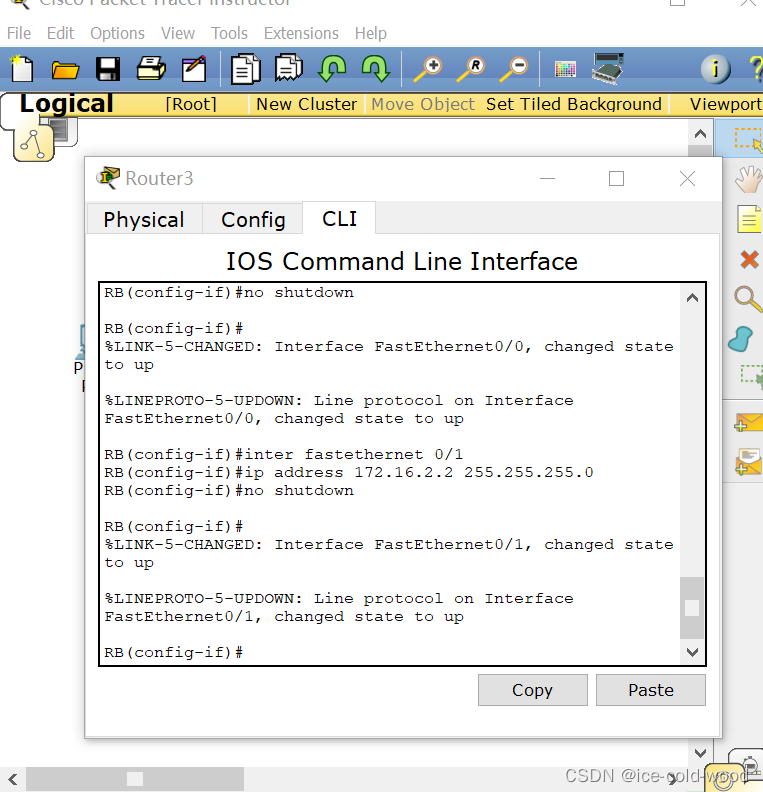Select the Delete tool red X
The height and width of the screenshot is (792, 763).
coord(749,260)
